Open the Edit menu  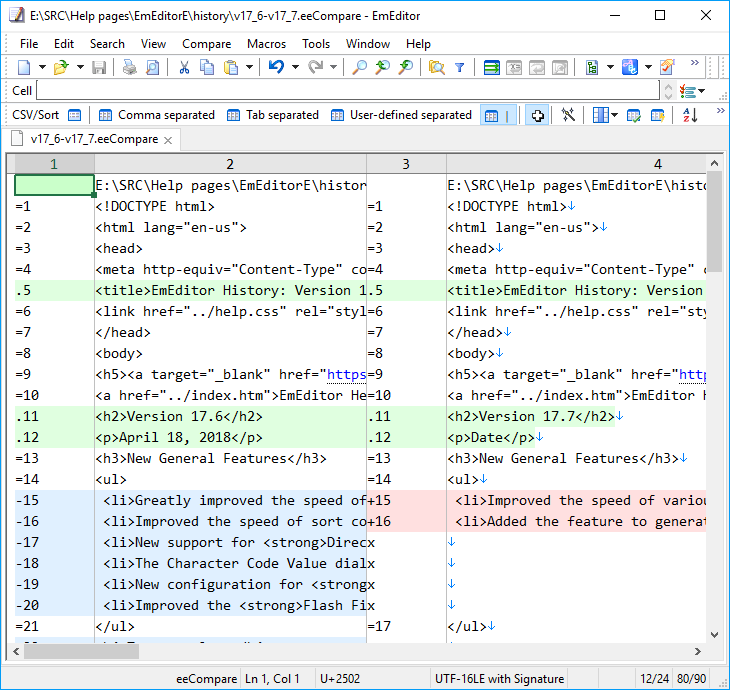pos(64,44)
